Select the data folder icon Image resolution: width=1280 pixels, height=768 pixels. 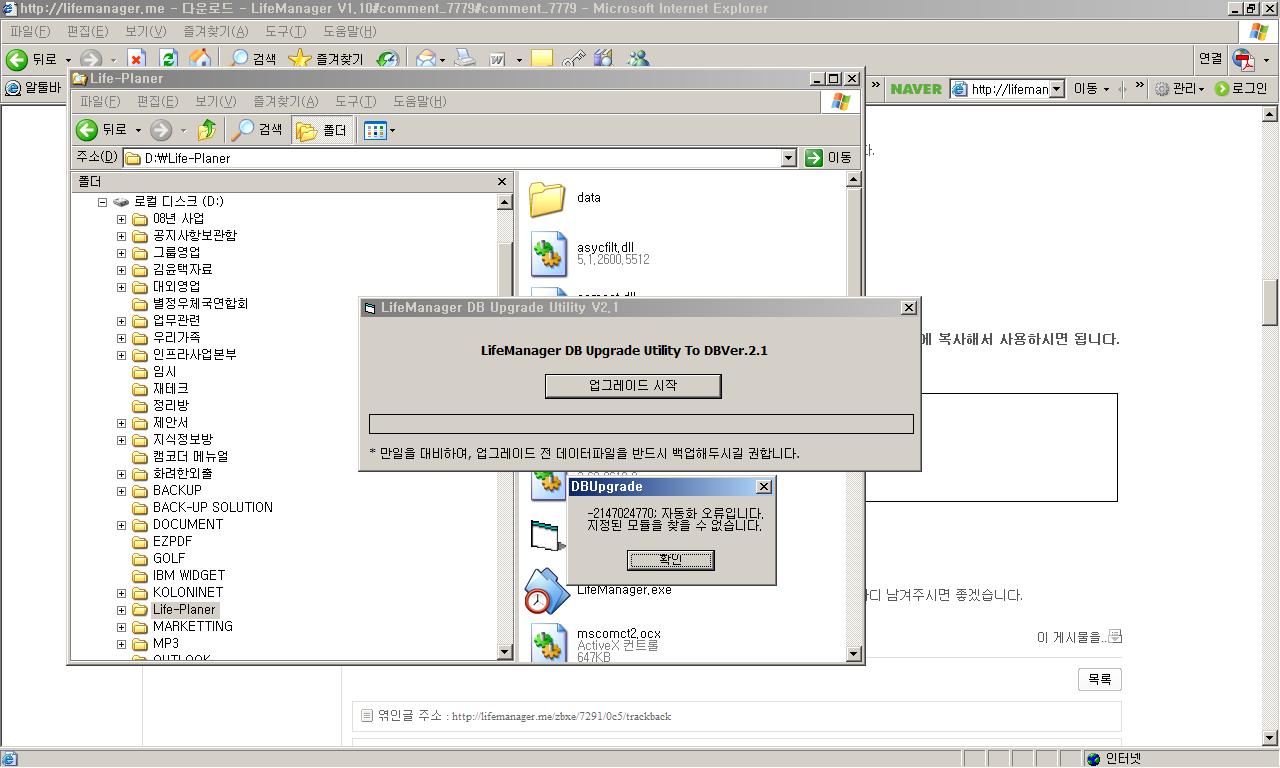pyautogui.click(x=547, y=198)
